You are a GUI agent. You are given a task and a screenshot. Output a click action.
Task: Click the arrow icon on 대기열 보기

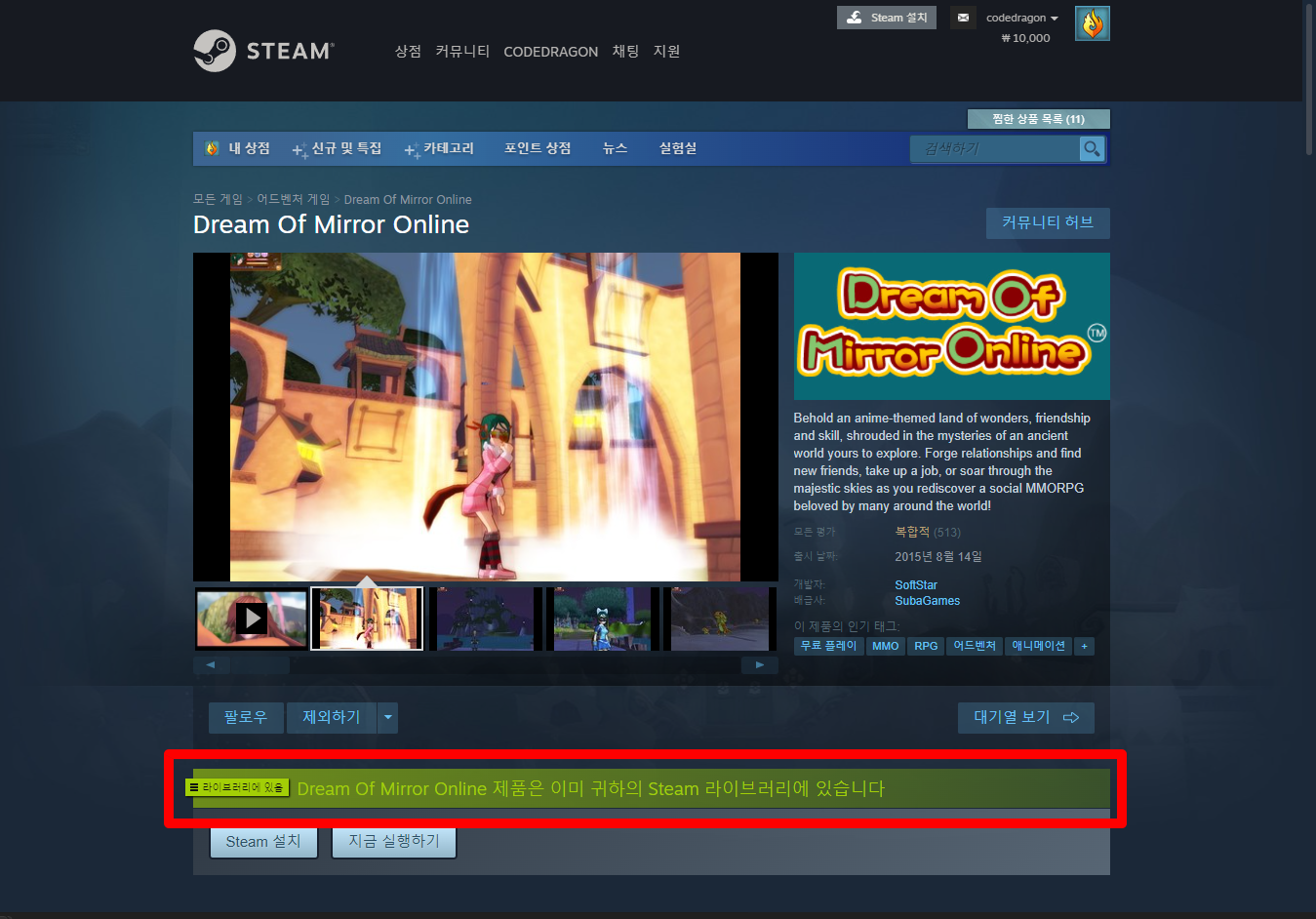(x=1071, y=718)
